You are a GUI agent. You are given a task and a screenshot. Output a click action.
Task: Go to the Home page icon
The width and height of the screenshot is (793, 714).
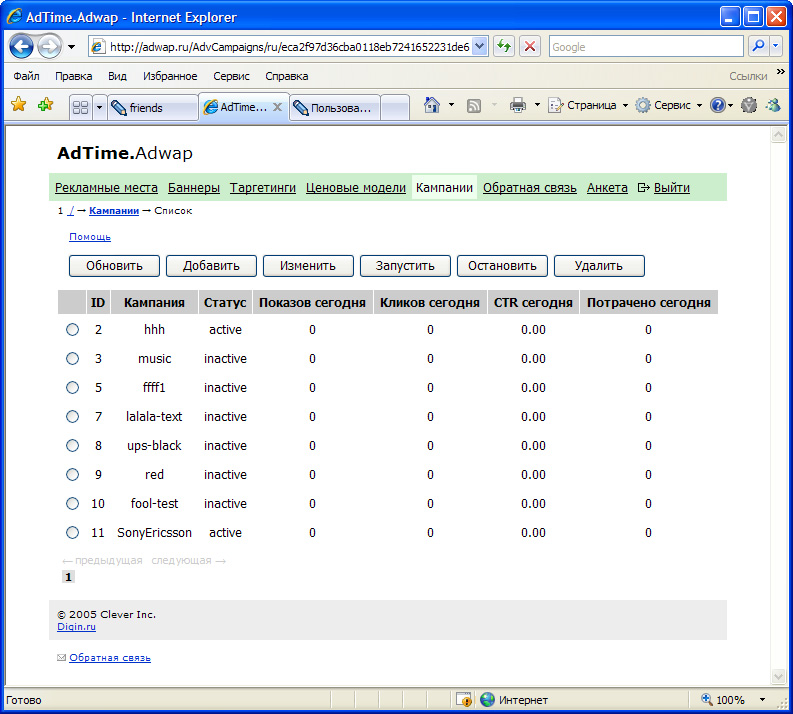432,105
